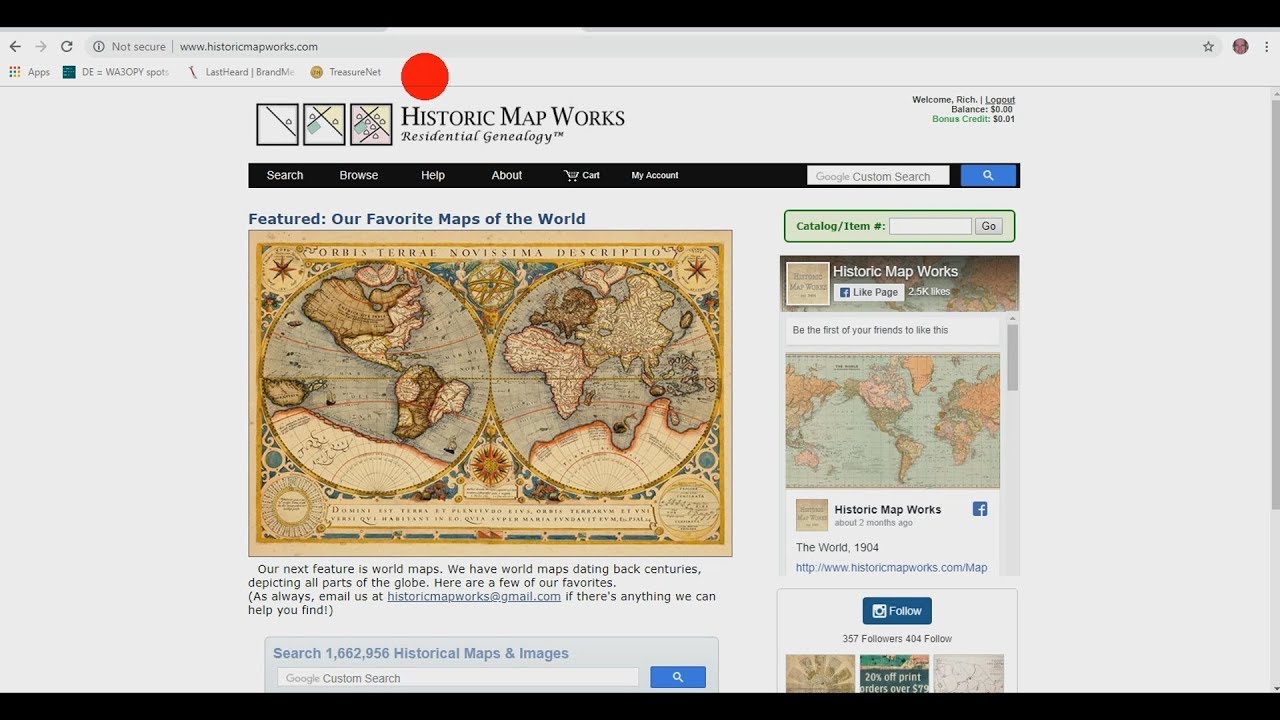Click the Logout link
The width and height of the screenshot is (1280, 720).
tap(1000, 100)
